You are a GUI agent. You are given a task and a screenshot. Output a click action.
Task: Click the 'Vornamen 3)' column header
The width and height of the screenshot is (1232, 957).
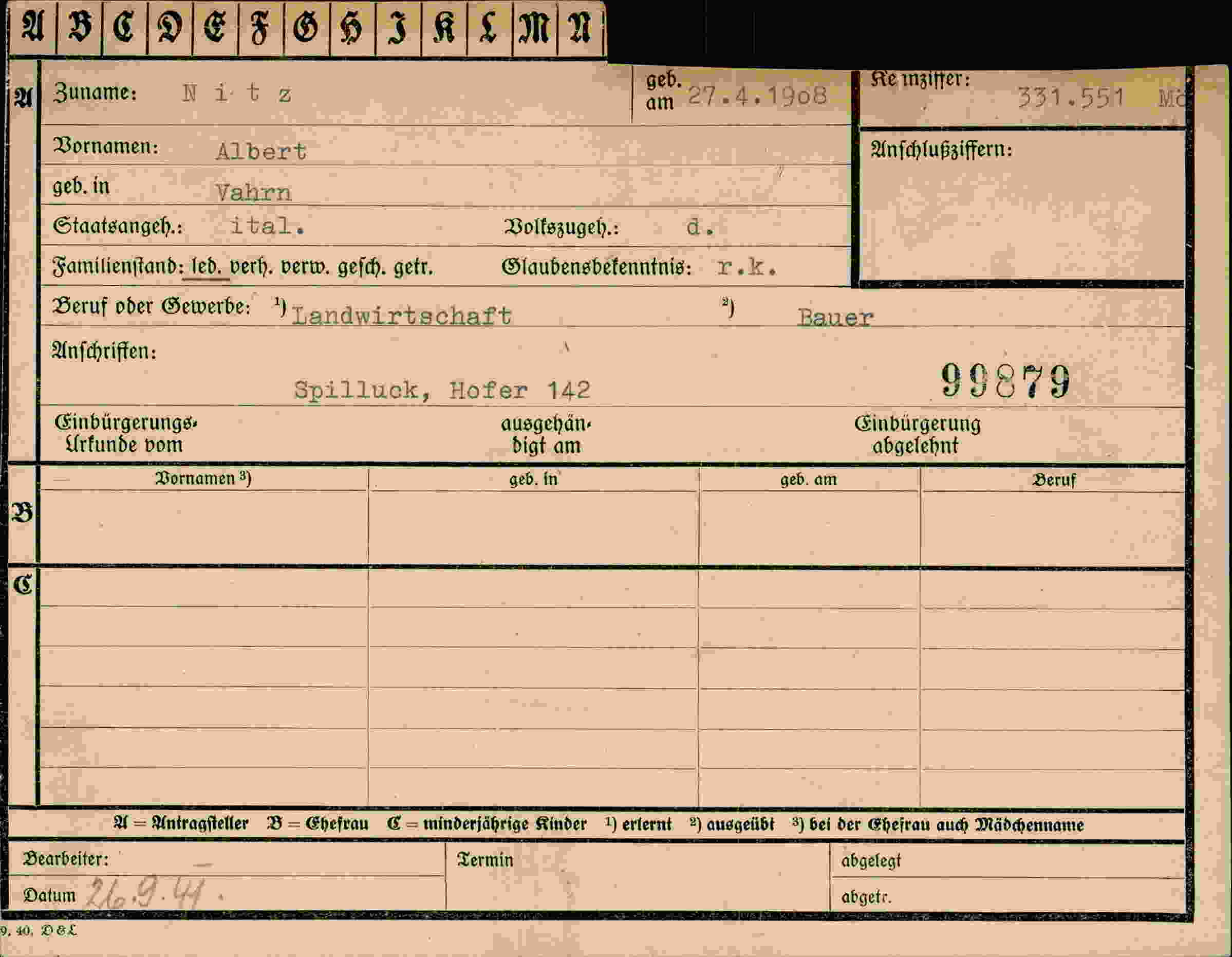(x=203, y=479)
